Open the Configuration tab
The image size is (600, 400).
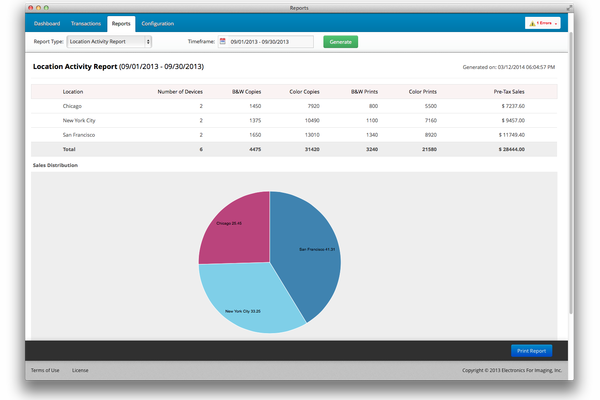(x=157, y=24)
